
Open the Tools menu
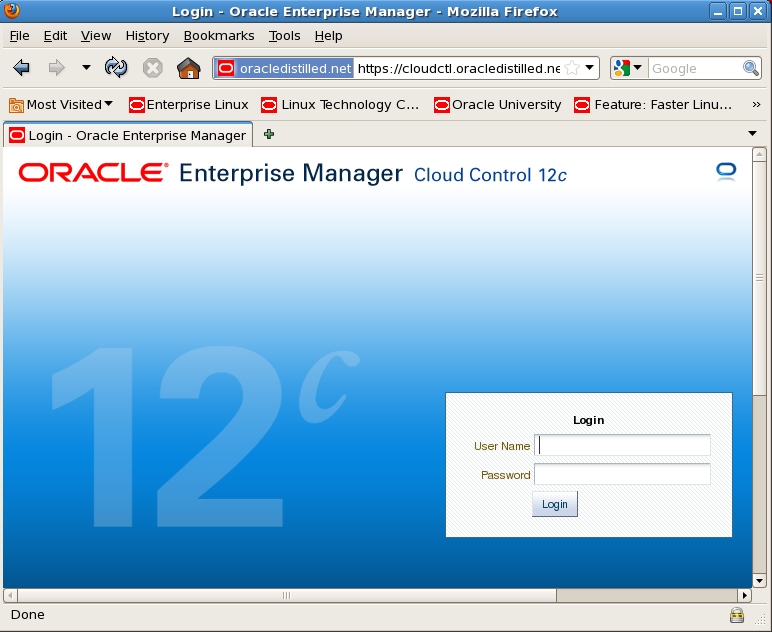pyautogui.click(x=285, y=36)
